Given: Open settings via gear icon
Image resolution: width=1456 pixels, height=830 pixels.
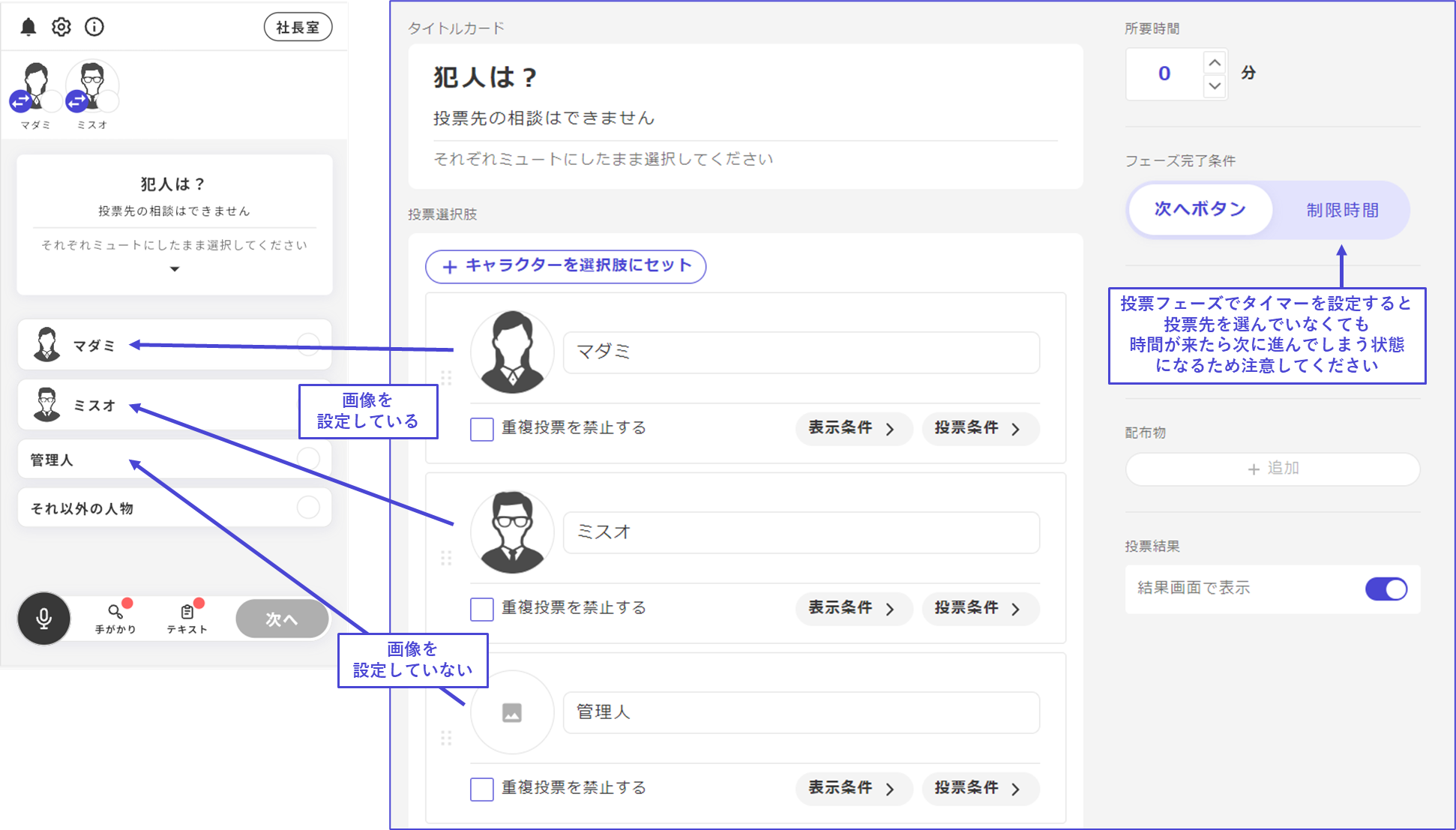Looking at the screenshot, I should pos(61,27).
